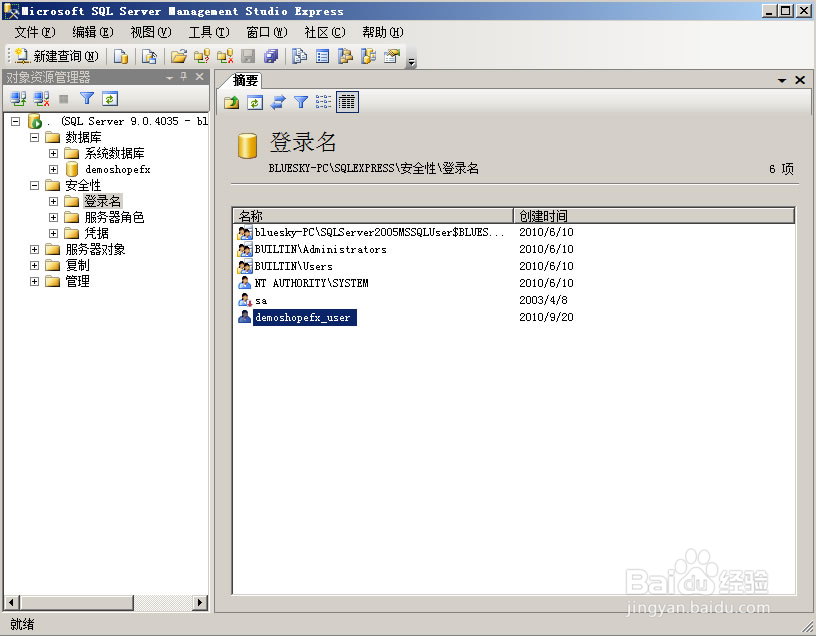Click the Open File folder icon
816x636 pixels.
pos(178,56)
